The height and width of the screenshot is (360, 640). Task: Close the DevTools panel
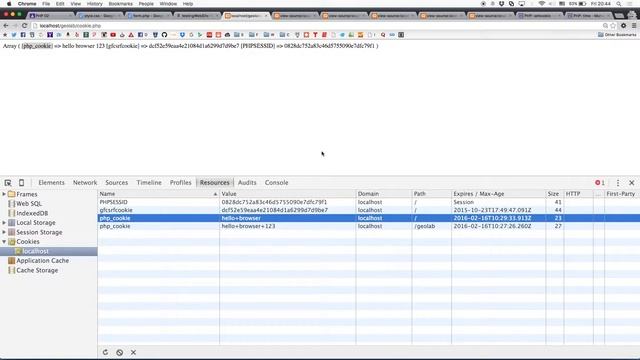(631, 183)
